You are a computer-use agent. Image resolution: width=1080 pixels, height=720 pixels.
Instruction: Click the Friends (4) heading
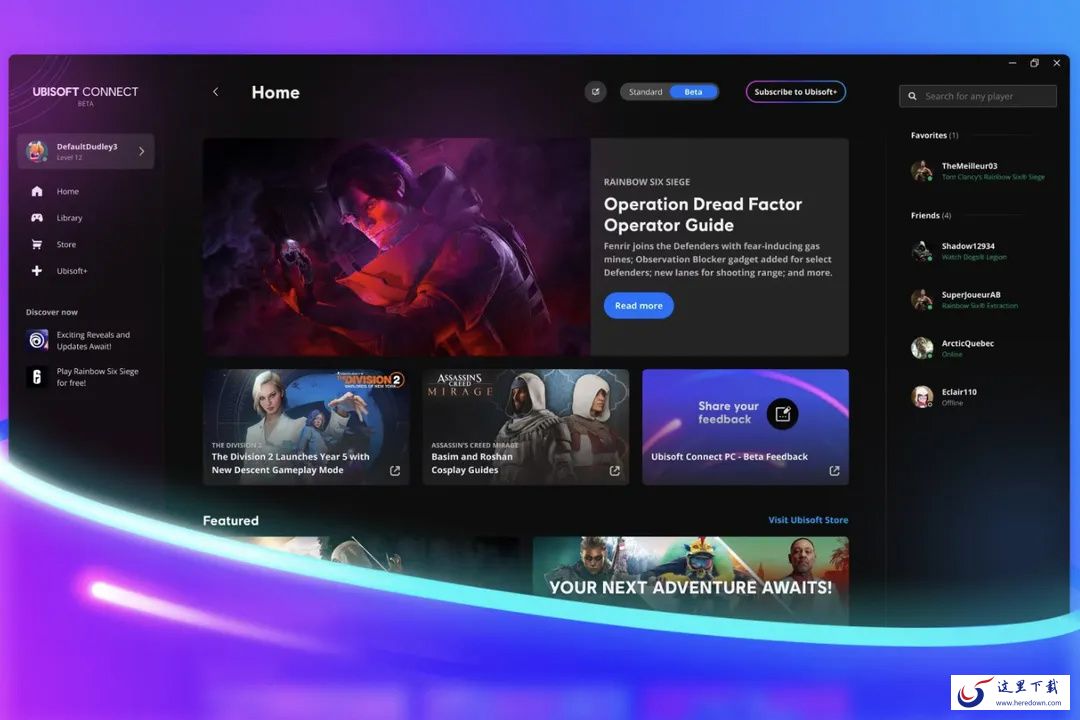(x=931, y=216)
